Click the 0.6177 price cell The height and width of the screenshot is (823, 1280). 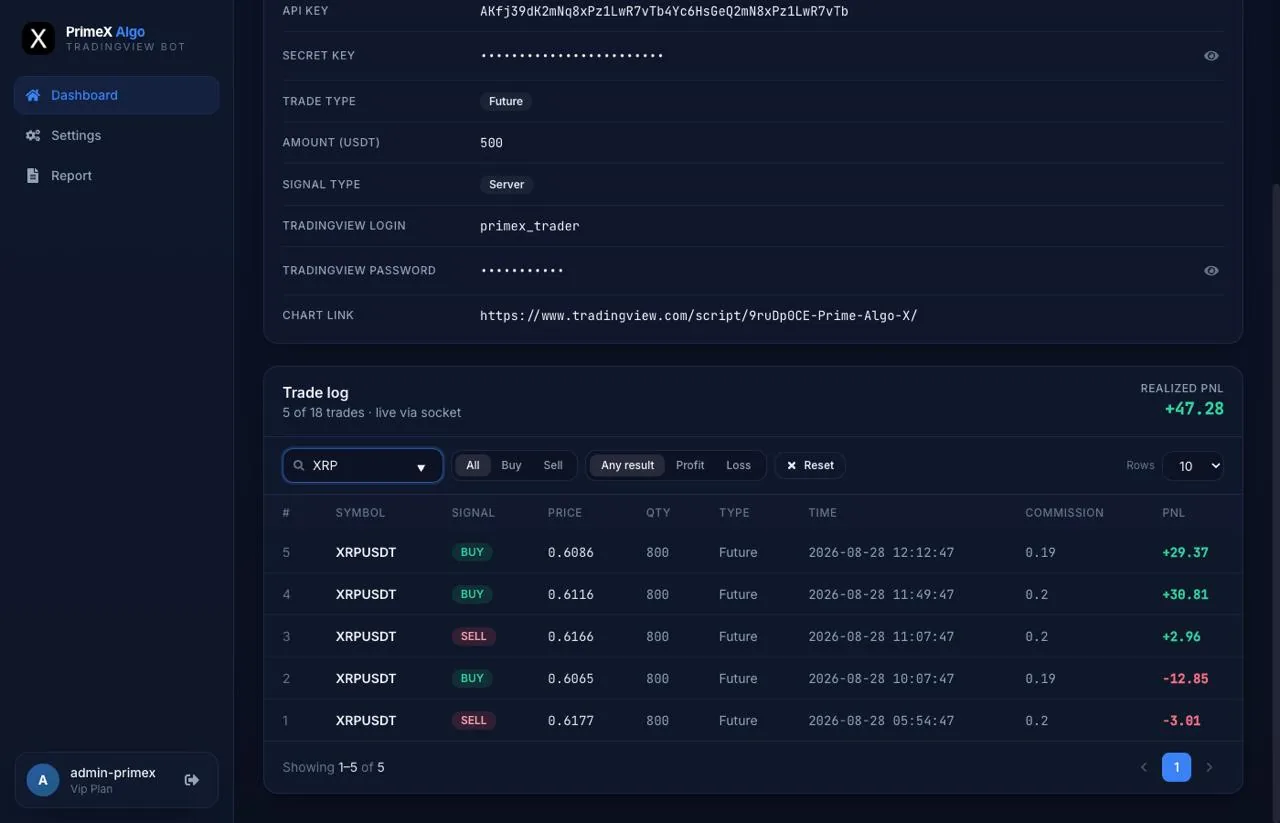pyautogui.click(x=571, y=720)
